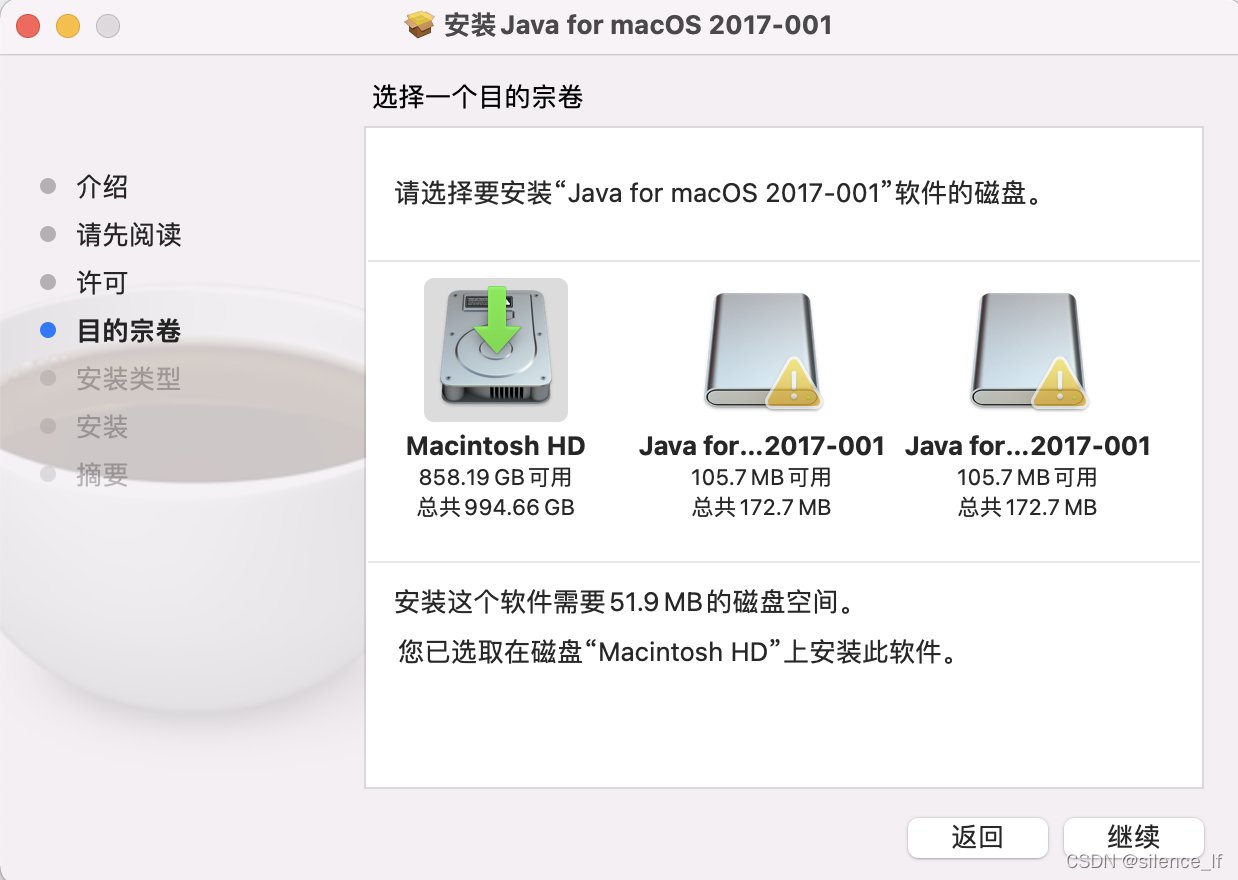Select the middle Java for...2017-001 disk icon
Image resolution: width=1238 pixels, height=880 pixels.
pyautogui.click(x=762, y=350)
